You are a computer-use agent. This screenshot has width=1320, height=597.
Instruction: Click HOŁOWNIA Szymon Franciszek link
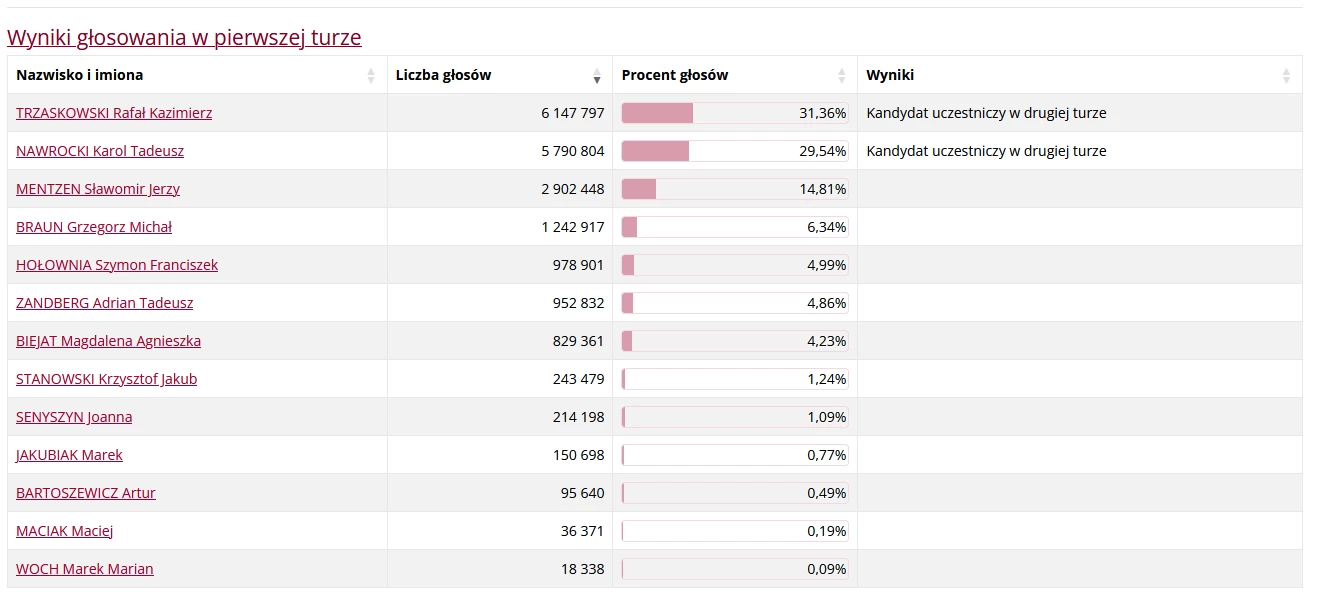pos(117,265)
